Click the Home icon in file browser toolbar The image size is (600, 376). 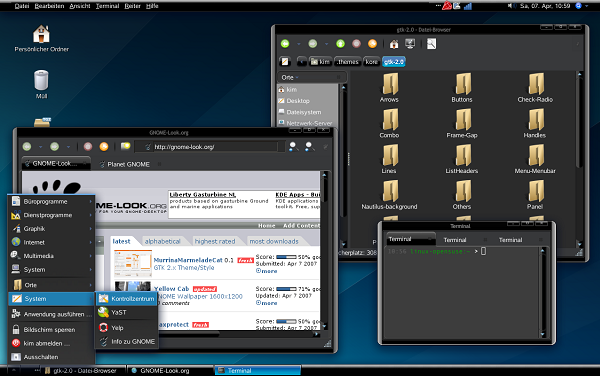(x=394, y=44)
